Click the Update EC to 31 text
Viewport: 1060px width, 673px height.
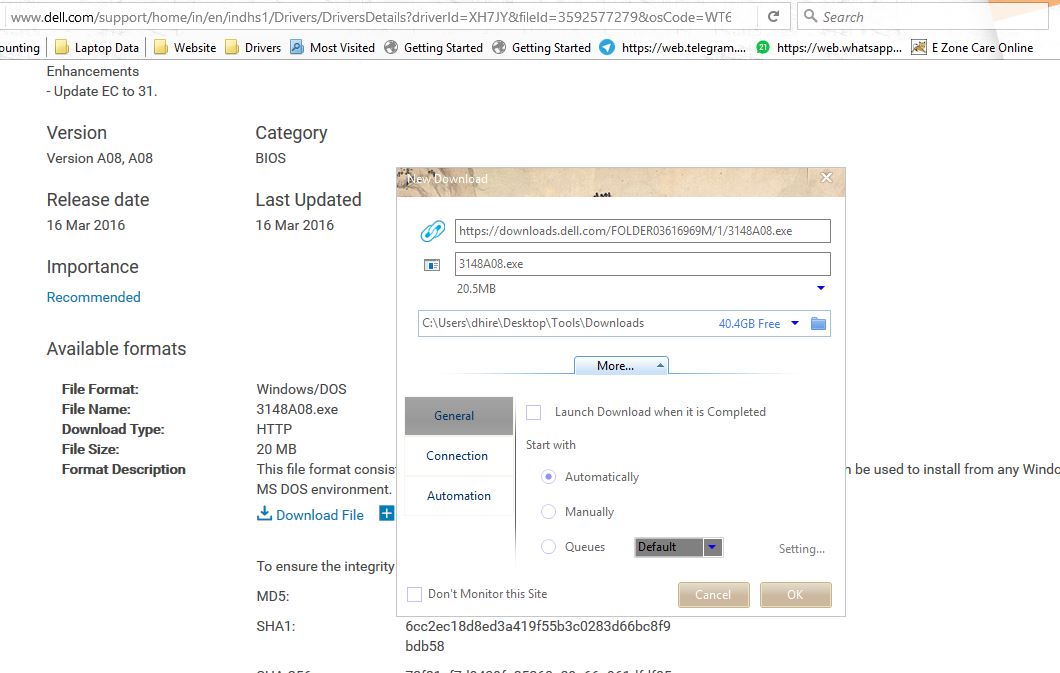(101, 91)
